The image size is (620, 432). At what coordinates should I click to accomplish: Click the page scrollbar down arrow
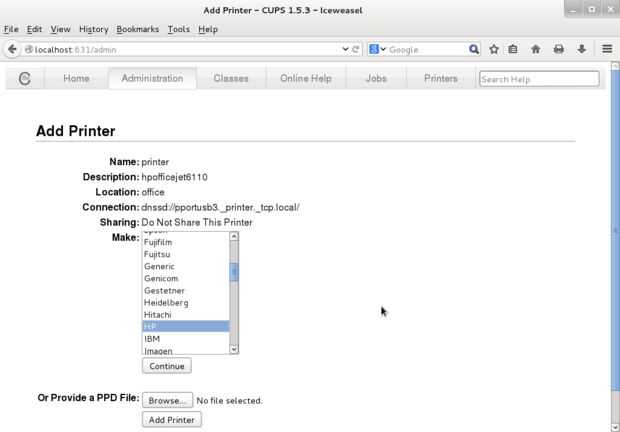[x=615, y=428]
